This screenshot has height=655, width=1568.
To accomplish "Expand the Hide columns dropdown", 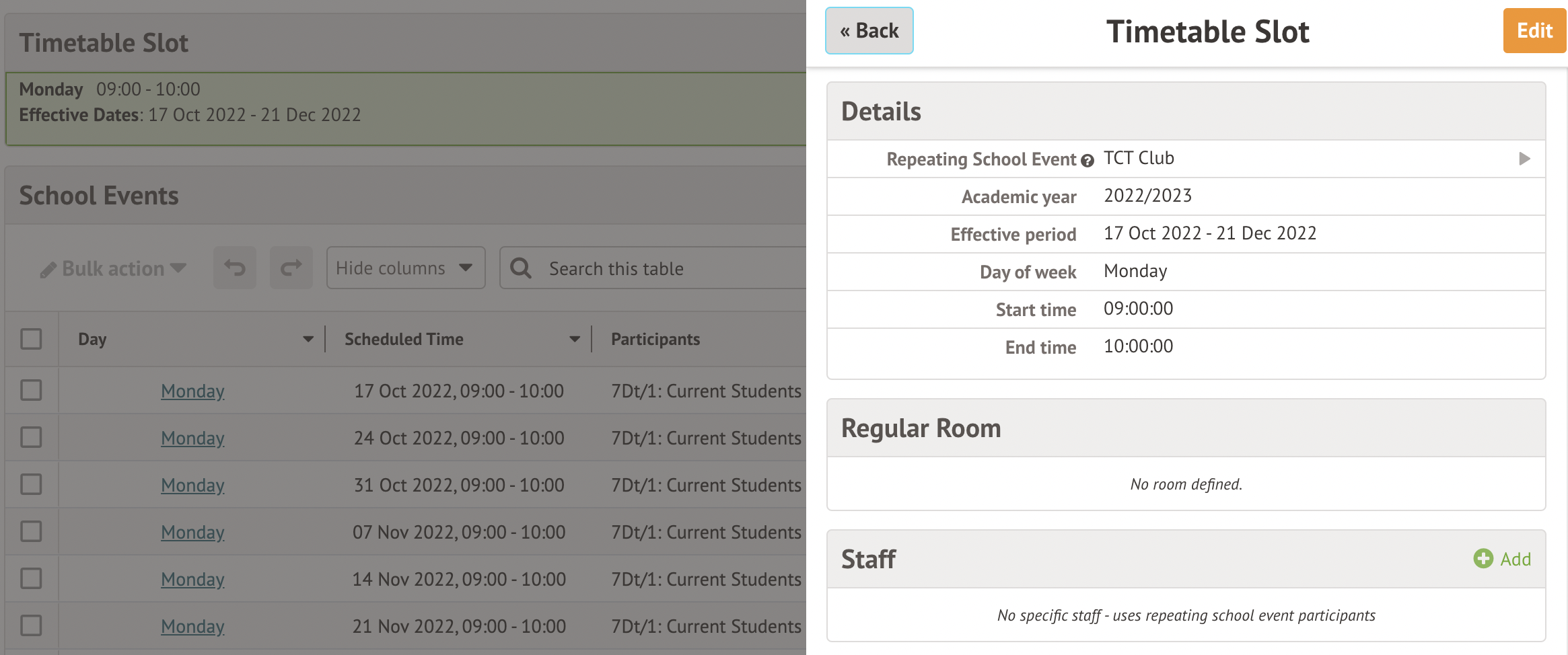I will coord(405,268).
